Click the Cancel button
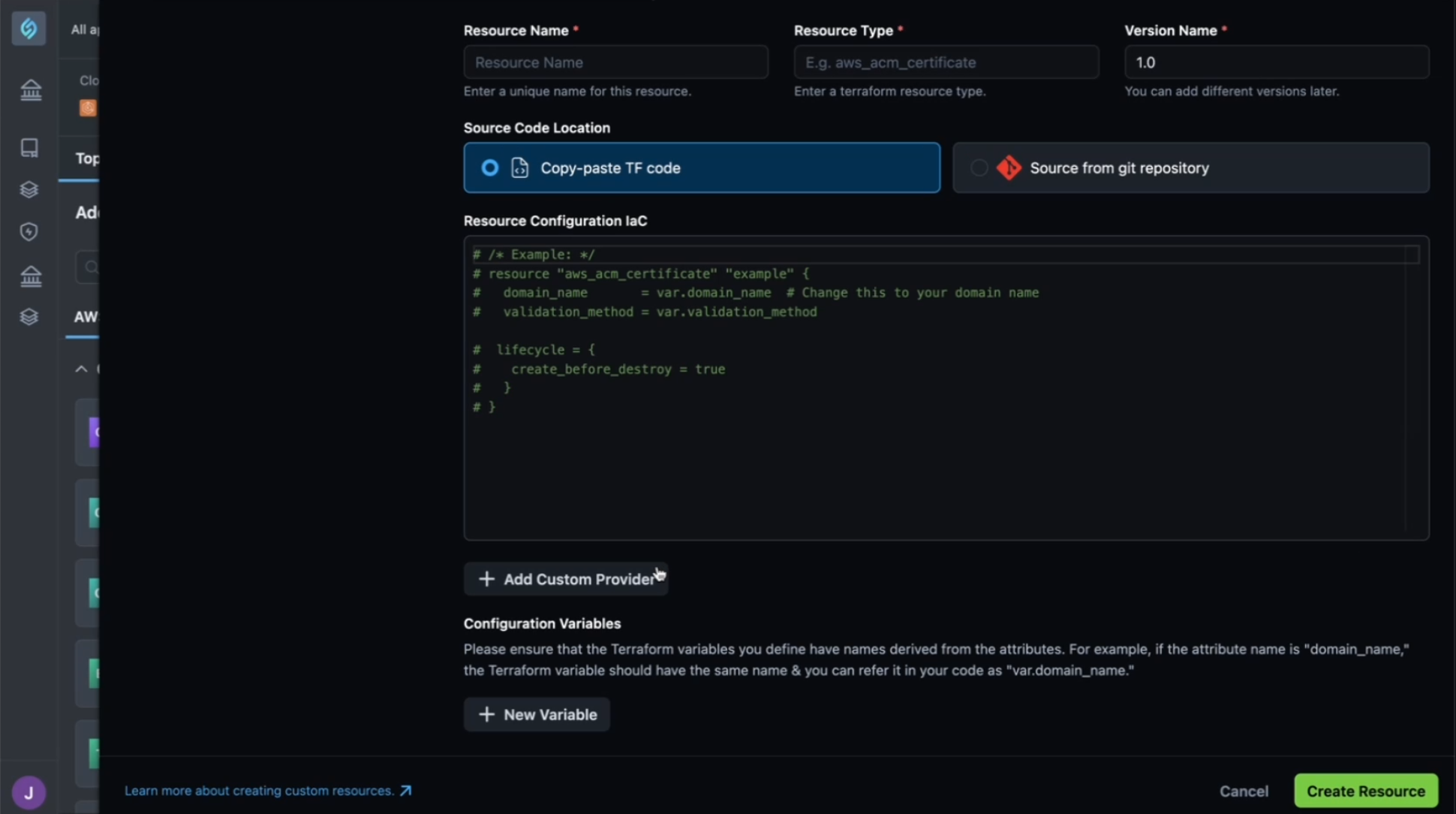The height and width of the screenshot is (814, 1456). click(x=1244, y=791)
